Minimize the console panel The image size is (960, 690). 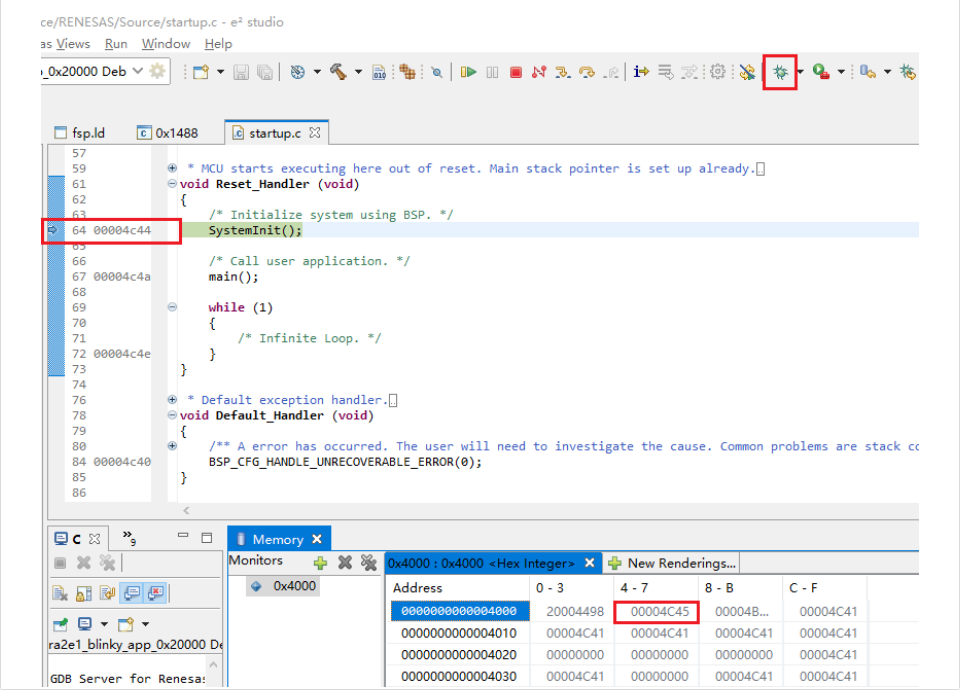coord(183,536)
